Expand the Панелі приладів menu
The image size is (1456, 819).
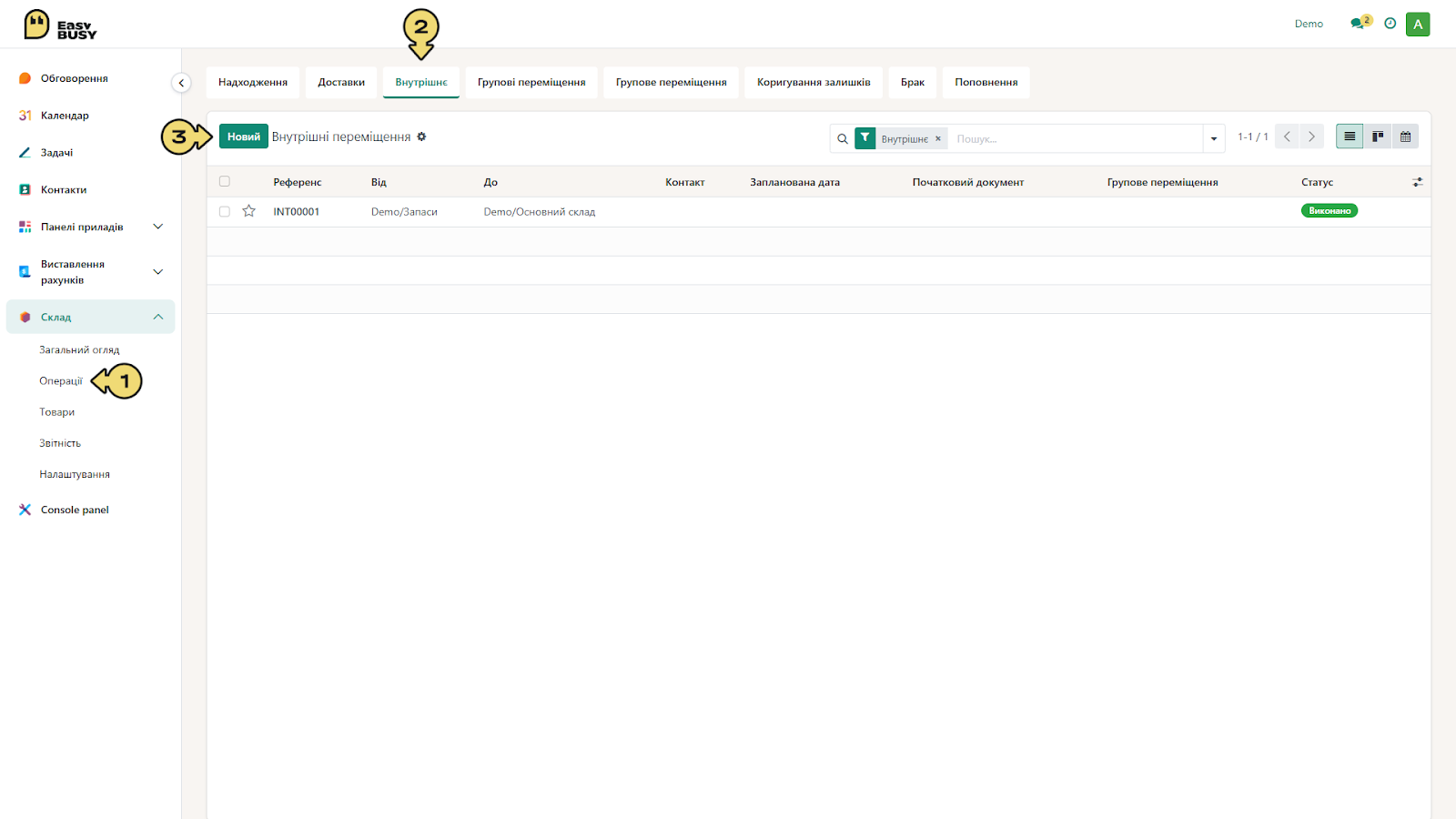(x=157, y=227)
